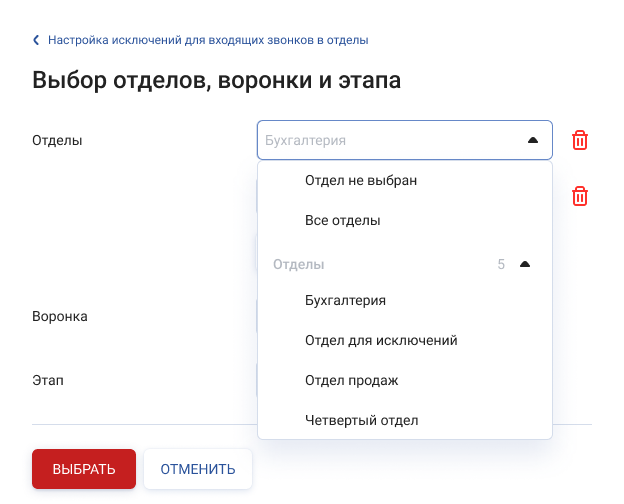The image size is (624, 504).
Task: Pick 'Отдел продаж' from the dropdown
Action: (405, 380)
